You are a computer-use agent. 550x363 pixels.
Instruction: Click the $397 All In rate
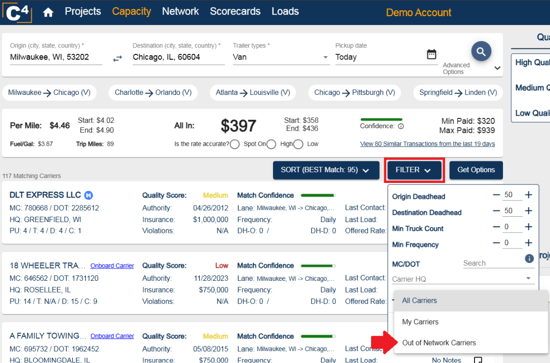tap(239, 126)
